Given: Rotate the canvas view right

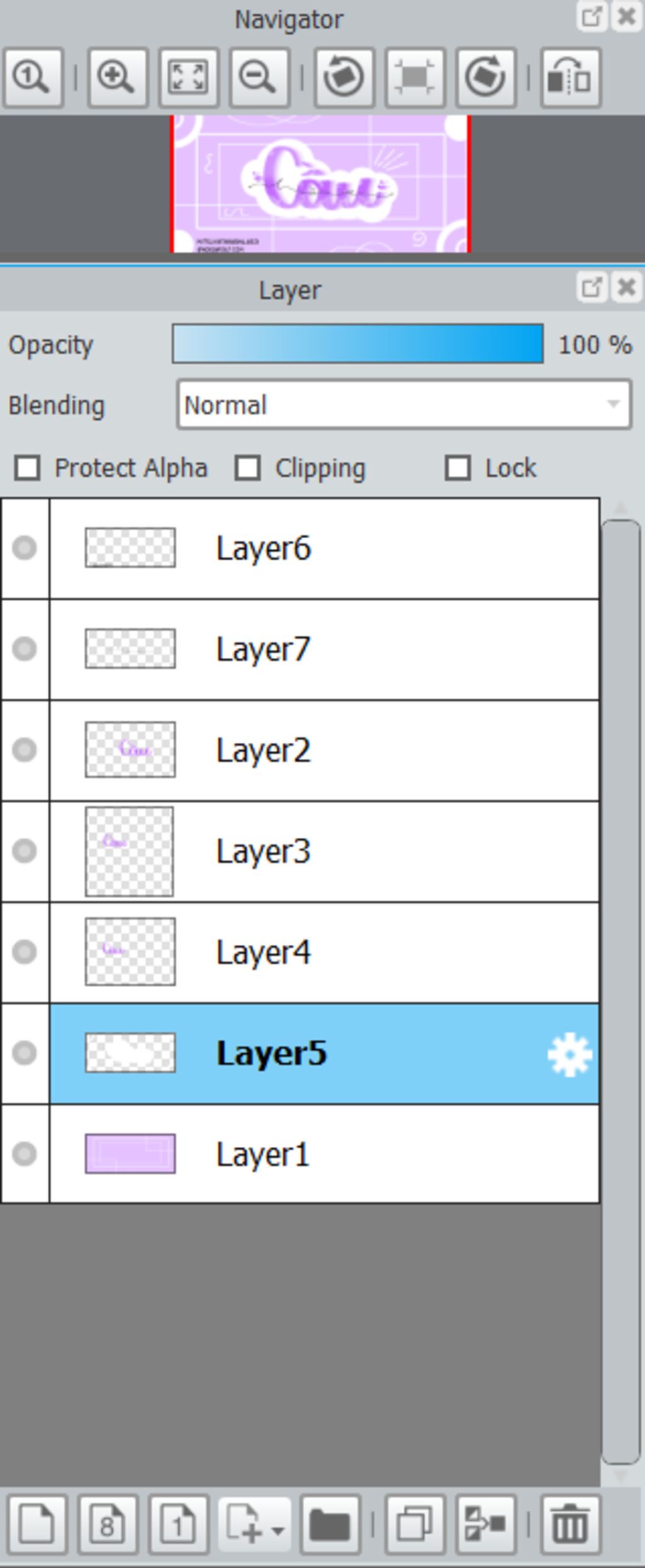Looking at the screenshot, I should [485, 78].
